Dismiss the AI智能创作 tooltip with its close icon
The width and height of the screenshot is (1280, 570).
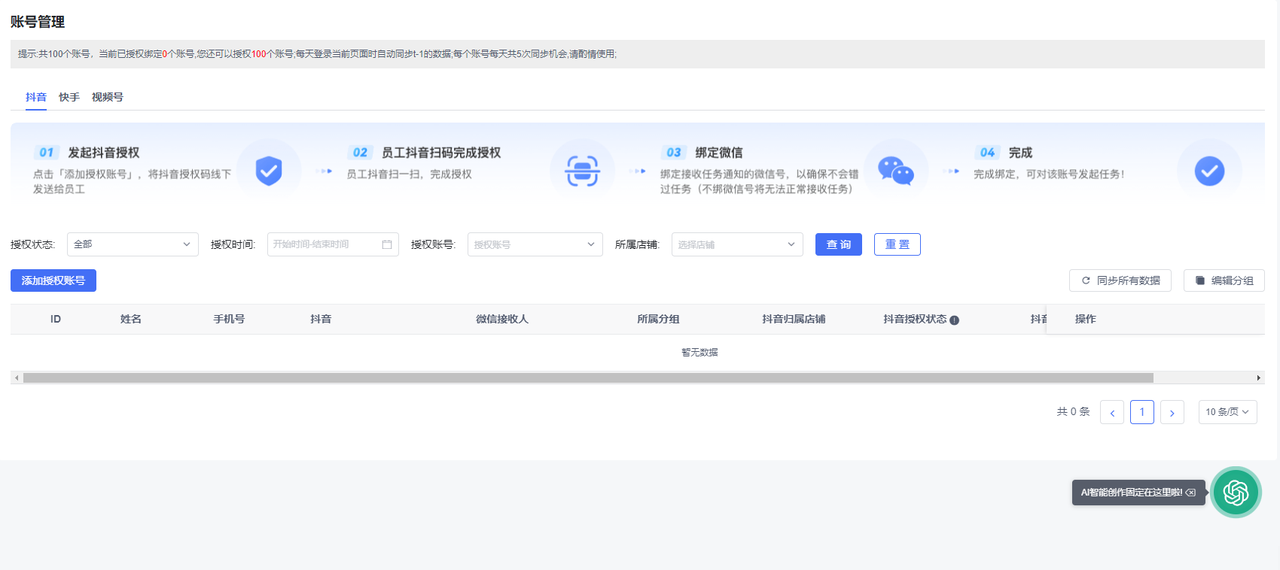click(x=1190, y=493)
